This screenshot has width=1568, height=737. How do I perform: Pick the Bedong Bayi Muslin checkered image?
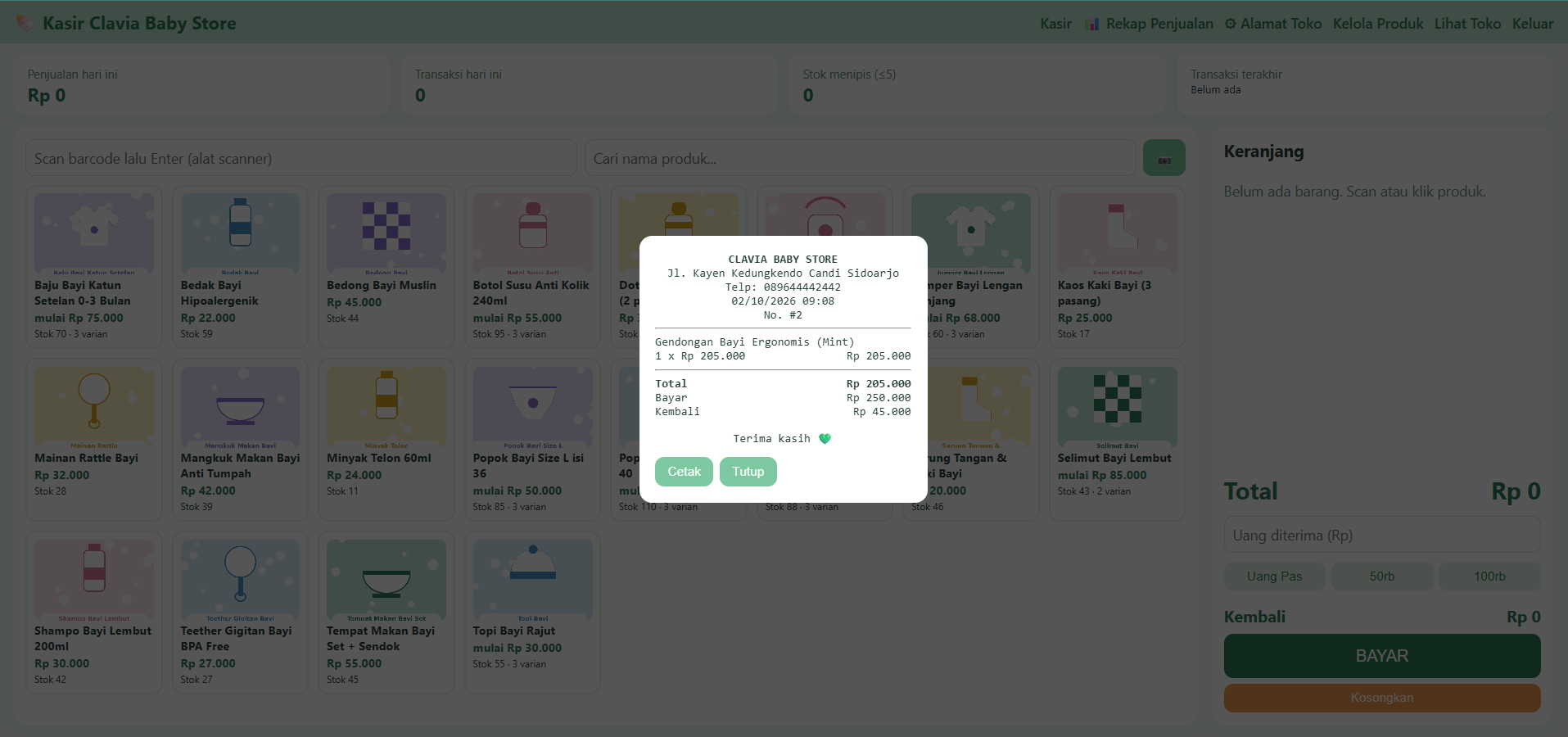click(386, 233)
